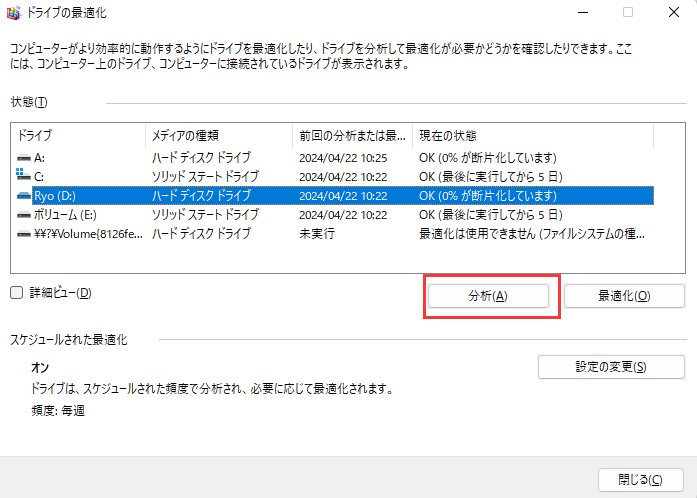
Task: Select ボリューム (E:) drive name
Action: pos(65,215)
